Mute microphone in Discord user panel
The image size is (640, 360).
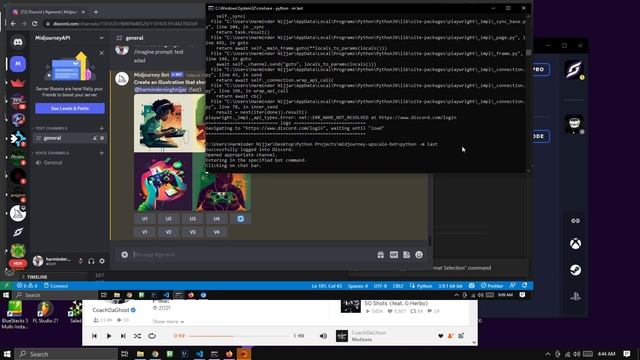81,261
